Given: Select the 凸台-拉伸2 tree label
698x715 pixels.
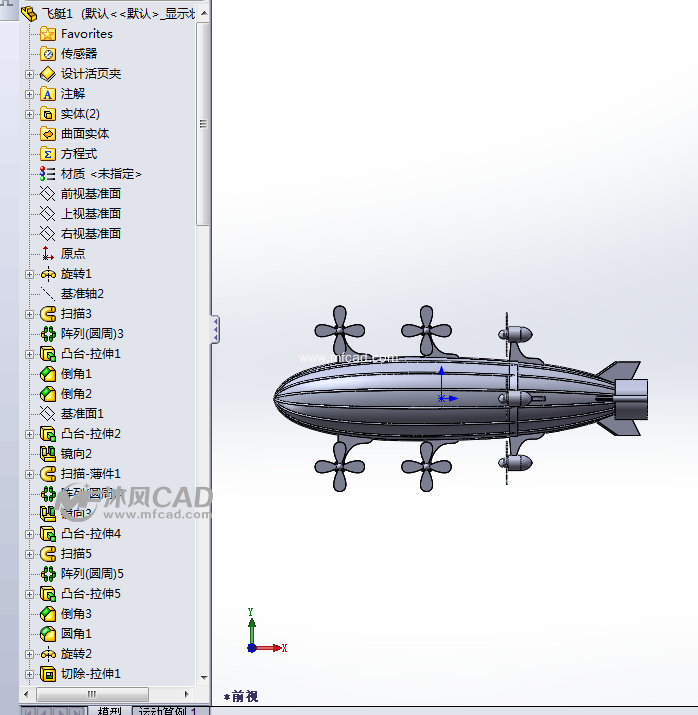Looking at the screenshot, I should click(x=91, y=434).
